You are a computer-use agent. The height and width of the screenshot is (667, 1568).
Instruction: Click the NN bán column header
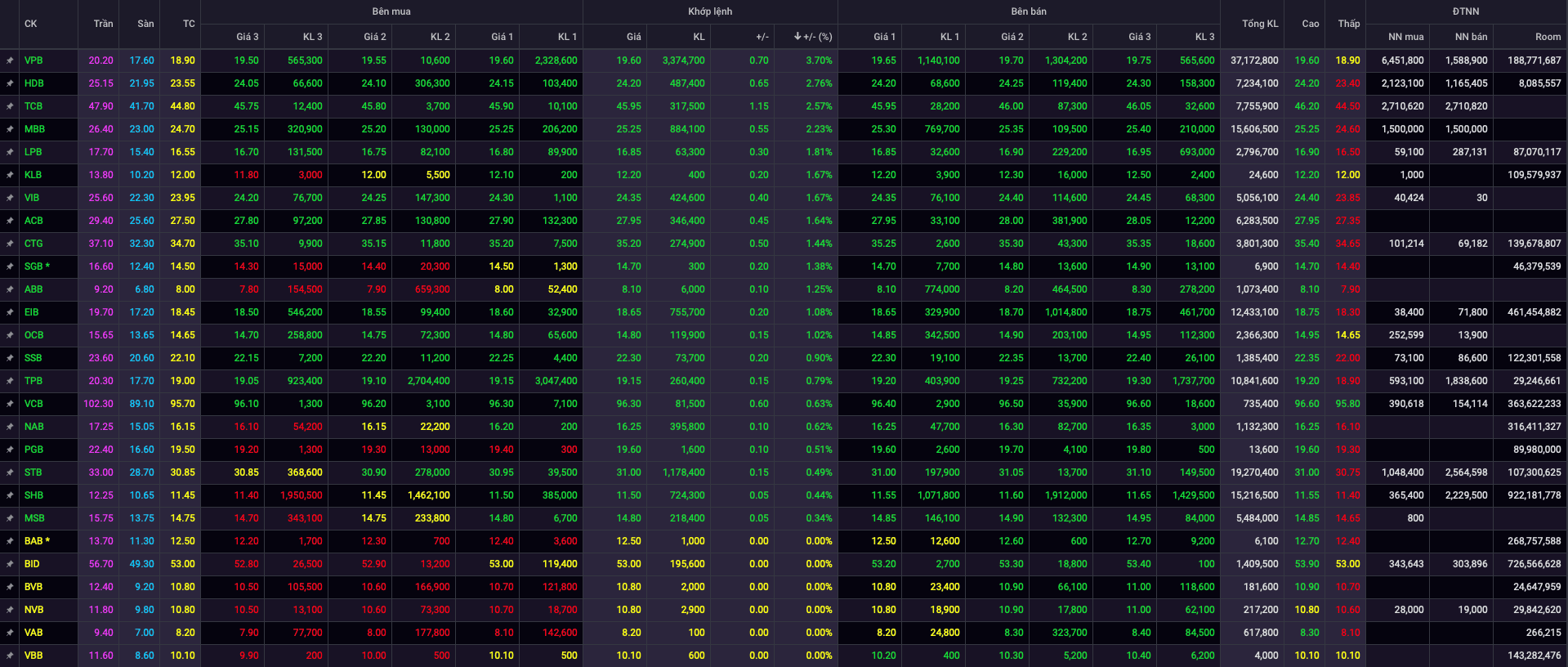[1471, 37]
